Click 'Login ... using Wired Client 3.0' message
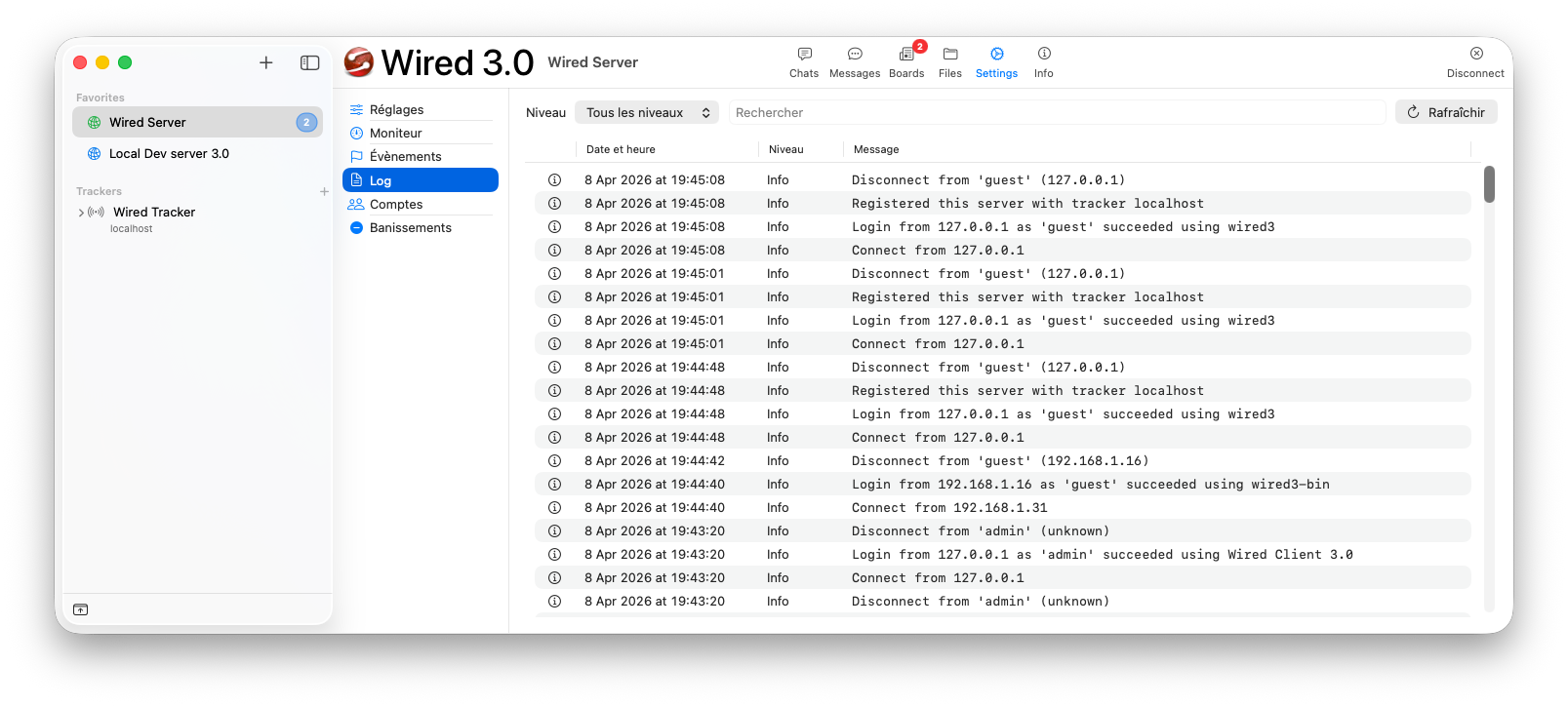This screenshot has height=706, width=1568. (1103, 555)
